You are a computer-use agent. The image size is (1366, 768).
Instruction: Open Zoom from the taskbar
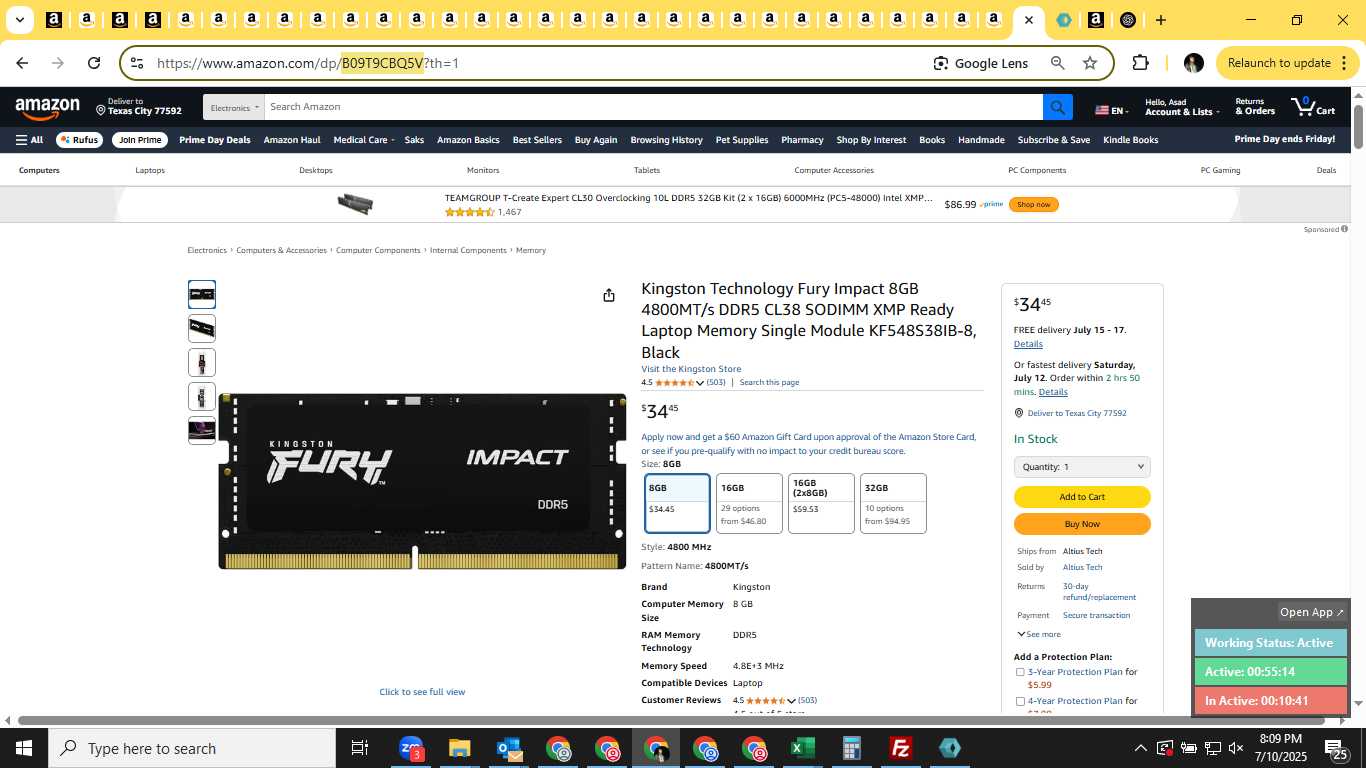pos(411,748)
